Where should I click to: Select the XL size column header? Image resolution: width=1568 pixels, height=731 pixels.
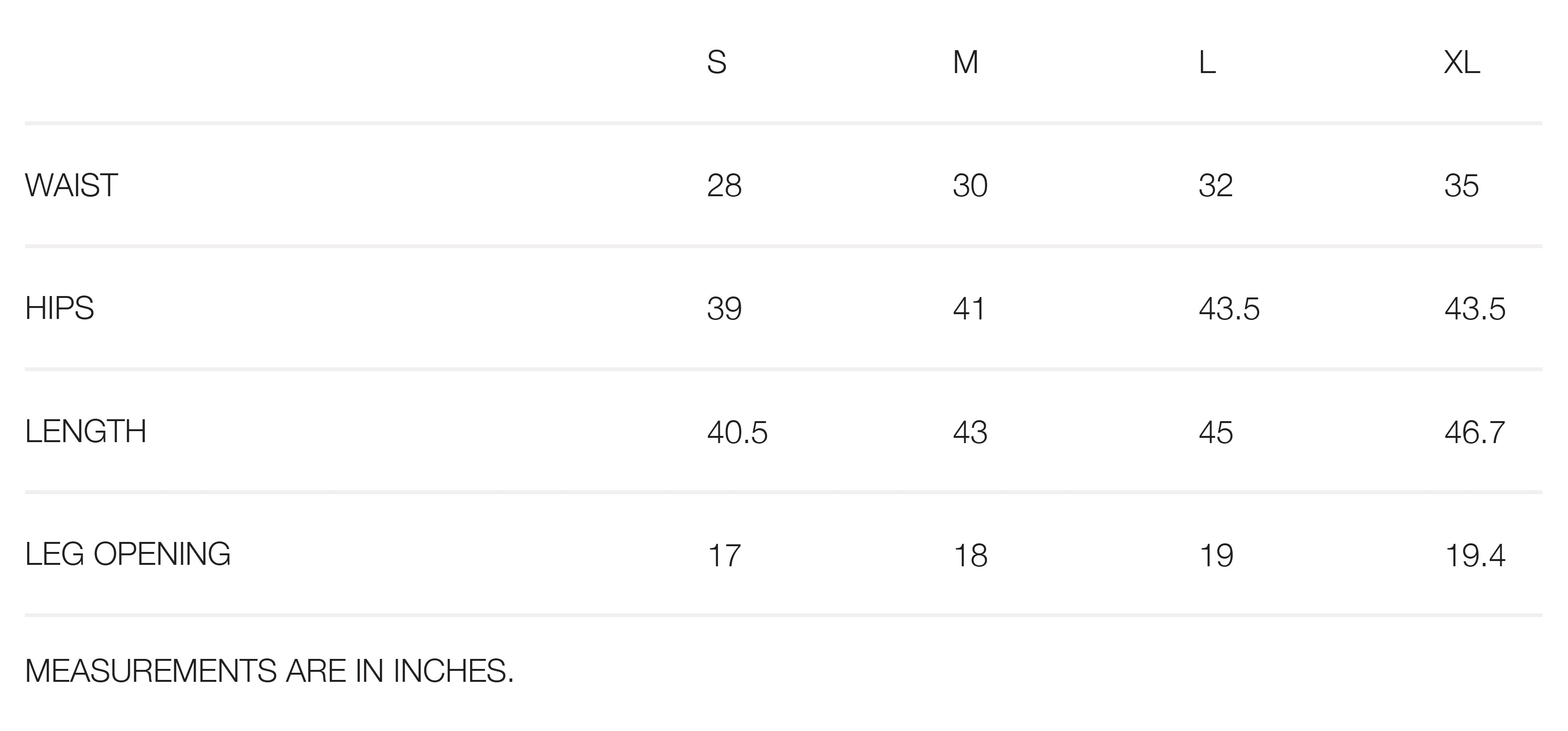pos(1462,62)
